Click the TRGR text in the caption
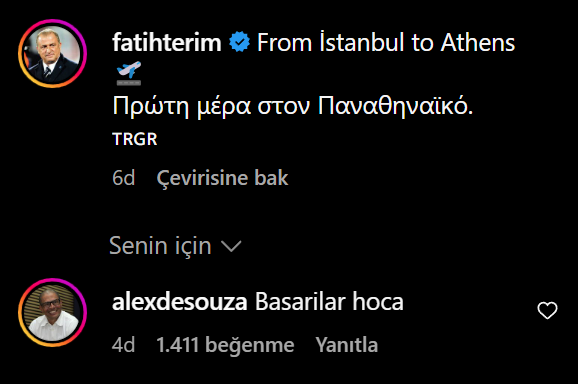 click(x=135, y=139)
